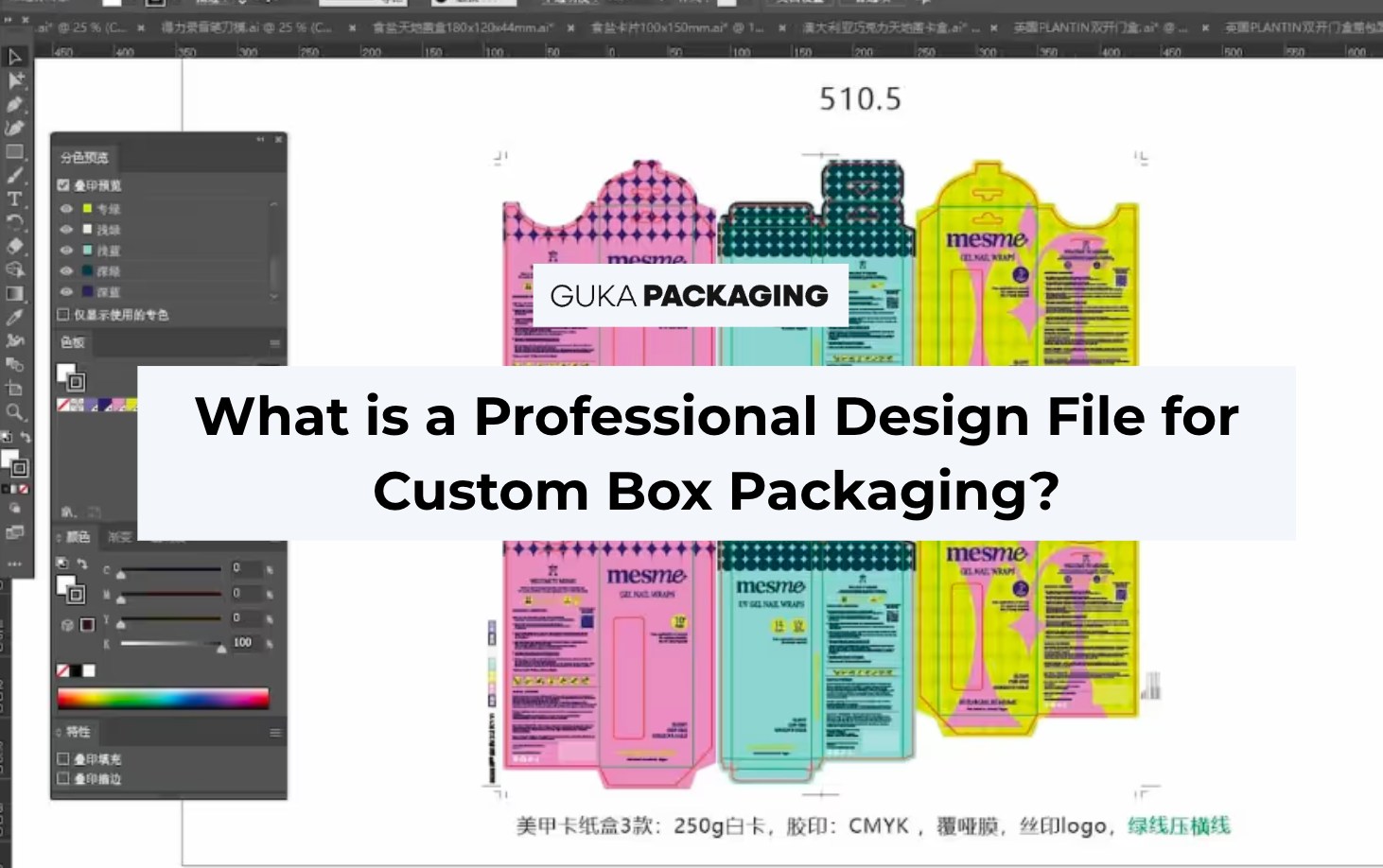The height and width of the screenshot is (868, 1383).
Task: Click the Cyan slider handle
Action: (121, 573)
